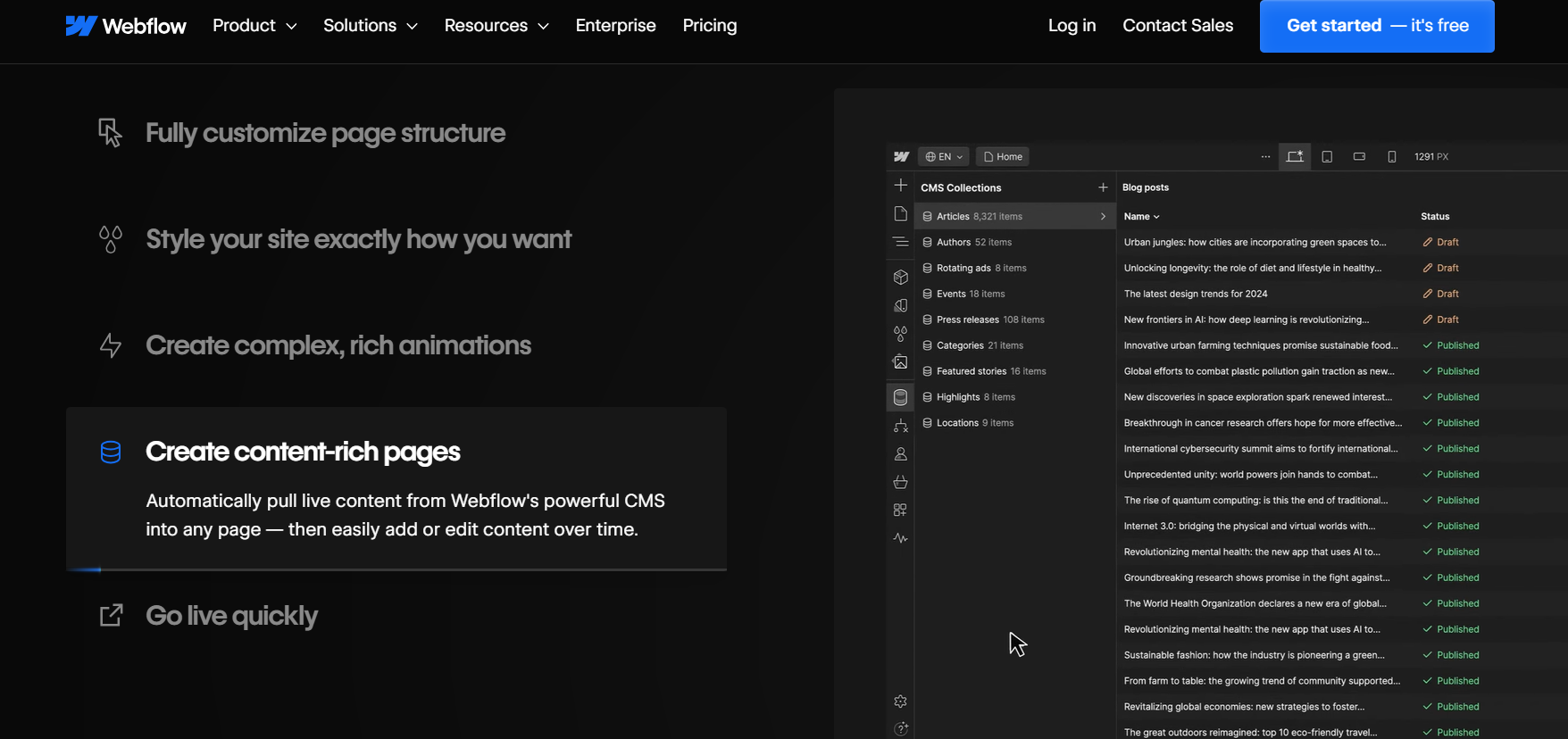Expand the Articles collection chevron

pos(1103,216)
